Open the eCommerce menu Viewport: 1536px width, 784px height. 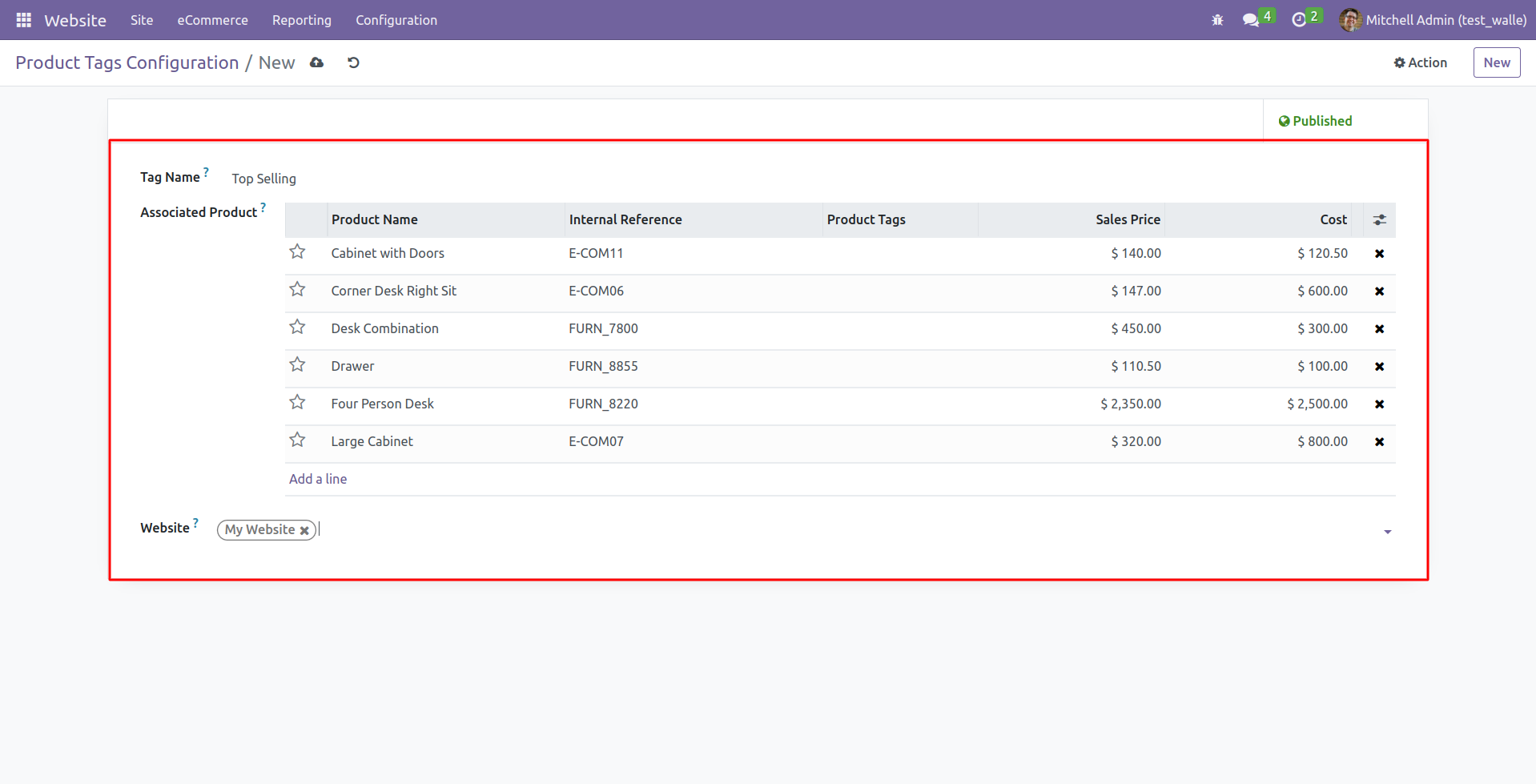pyautogui.click(x=212, y=20)
